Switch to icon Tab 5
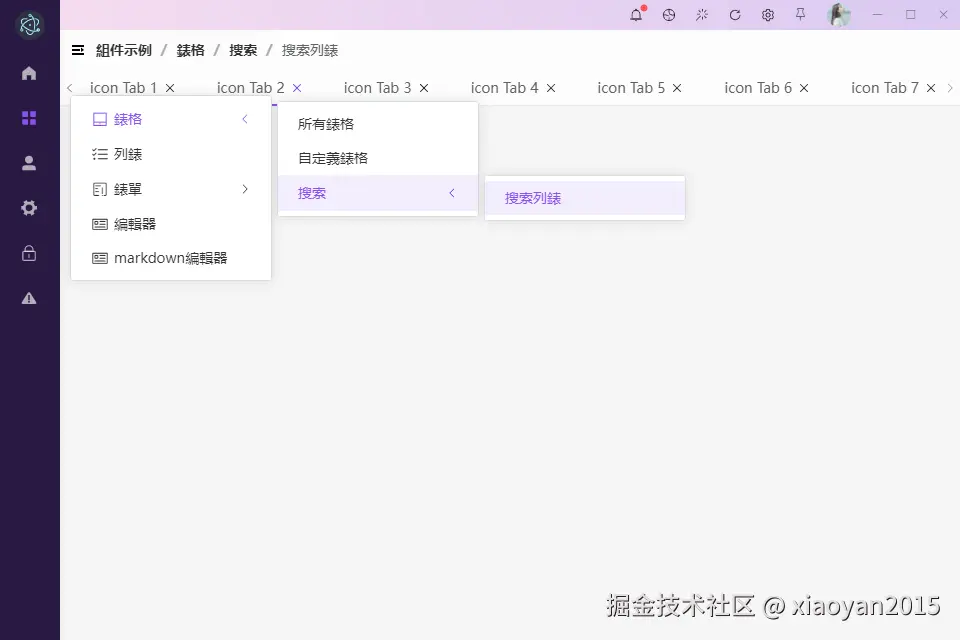 coord(632,87)
